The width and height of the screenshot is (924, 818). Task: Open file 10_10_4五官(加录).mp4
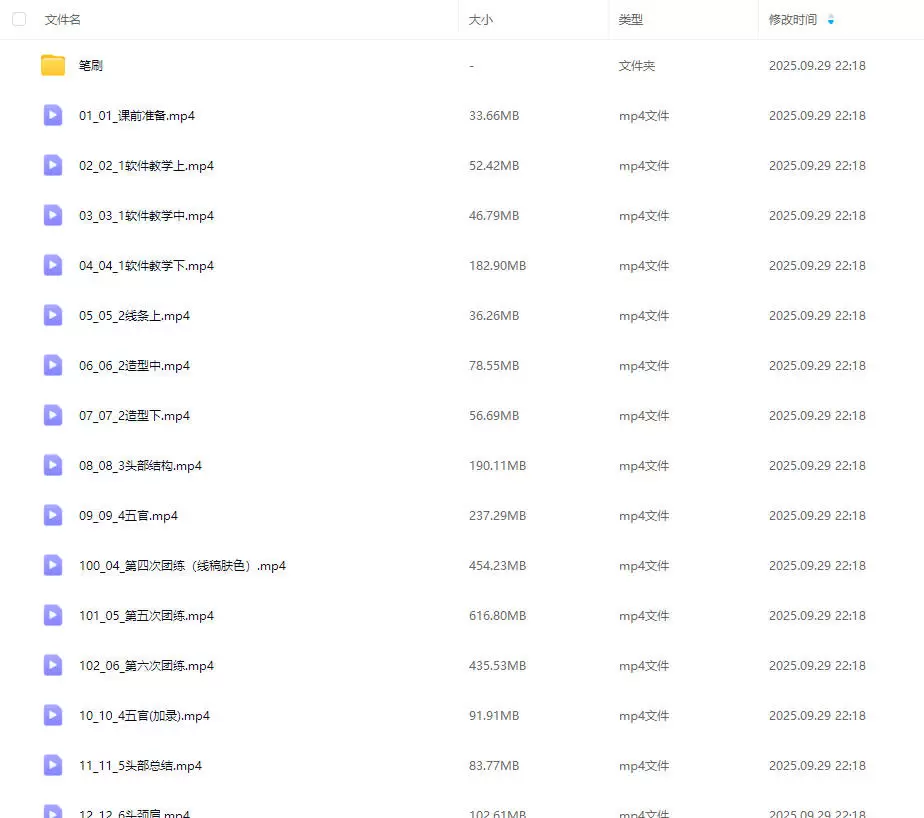click(144, 716)
